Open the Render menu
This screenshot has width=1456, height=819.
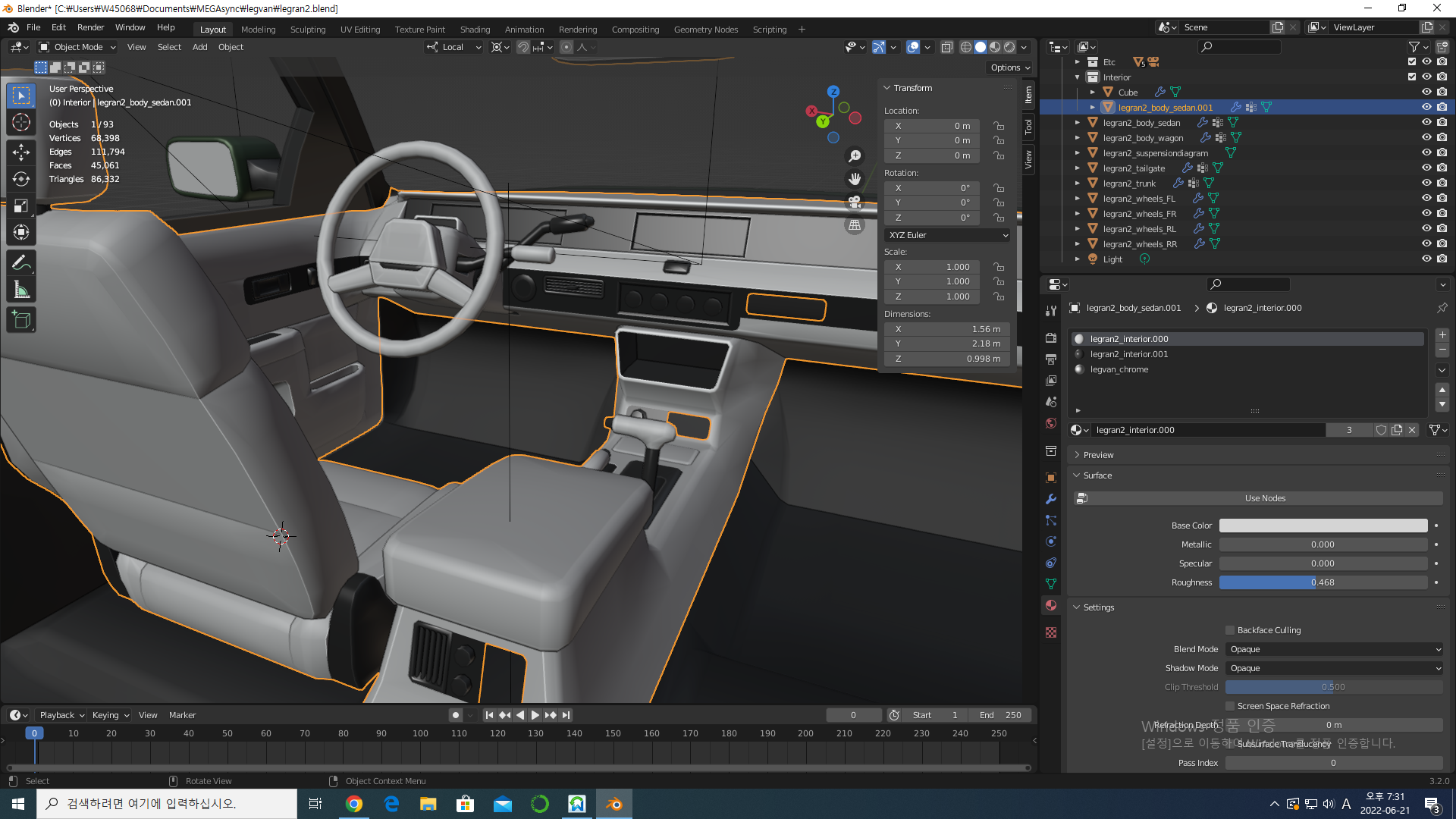(x=90, y=27)
